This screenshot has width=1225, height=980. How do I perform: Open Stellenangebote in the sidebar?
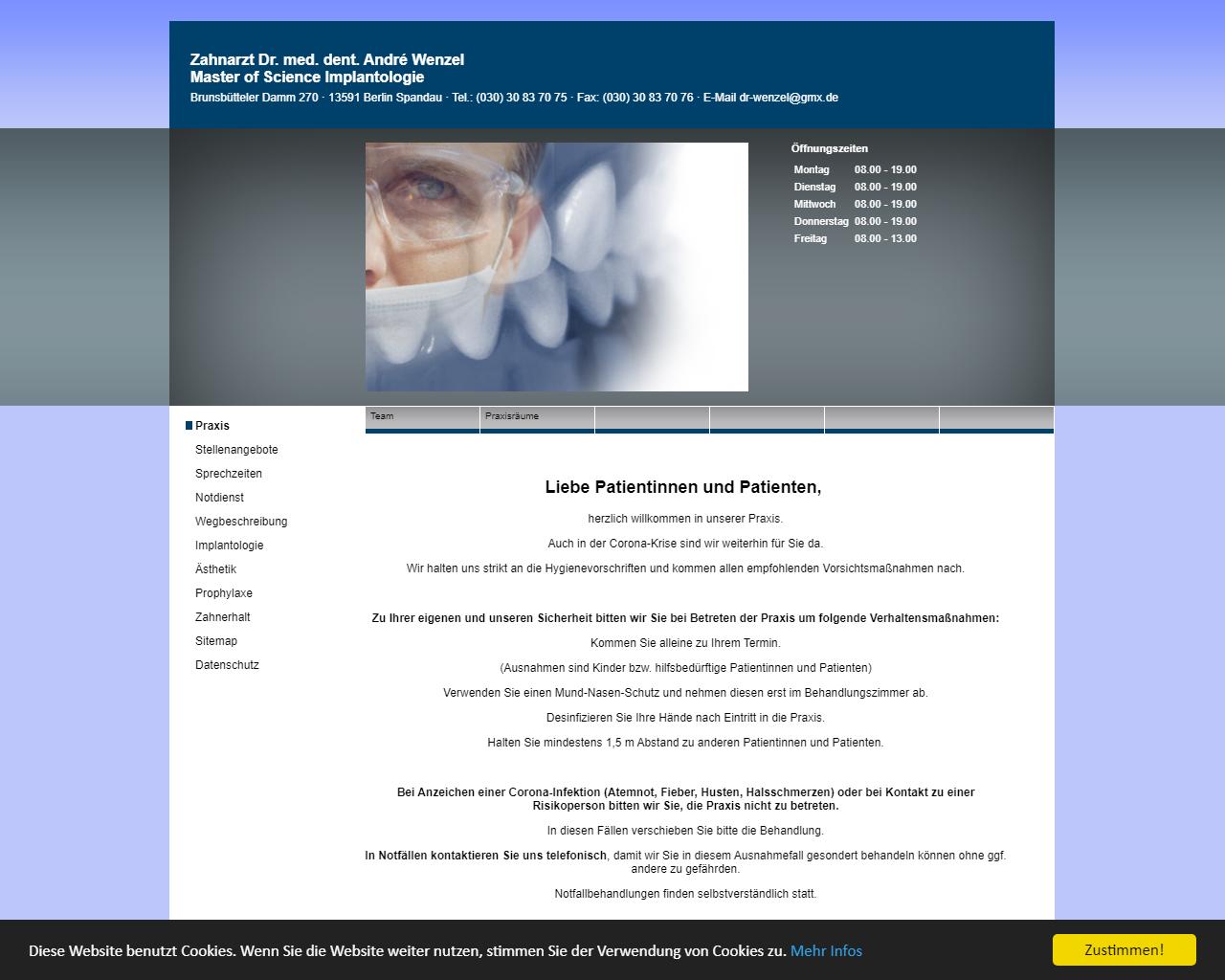pos(236,450)
